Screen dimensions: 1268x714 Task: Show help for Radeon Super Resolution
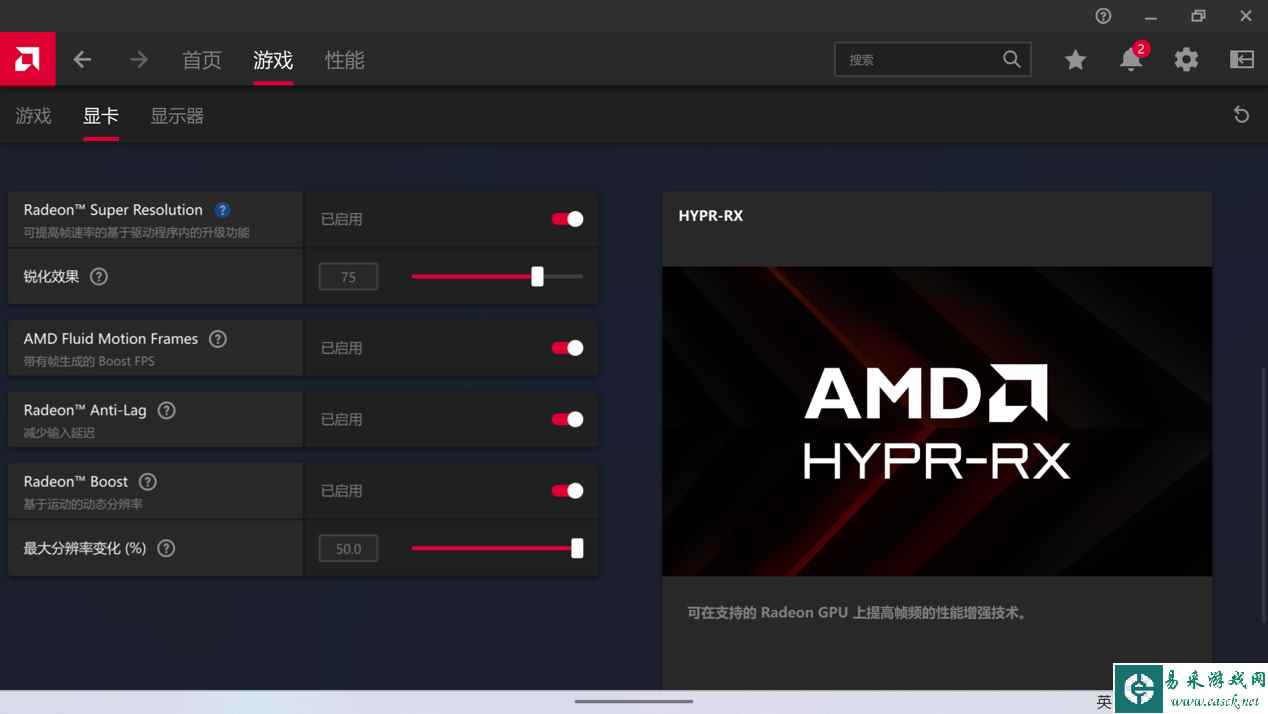(223, 210)
